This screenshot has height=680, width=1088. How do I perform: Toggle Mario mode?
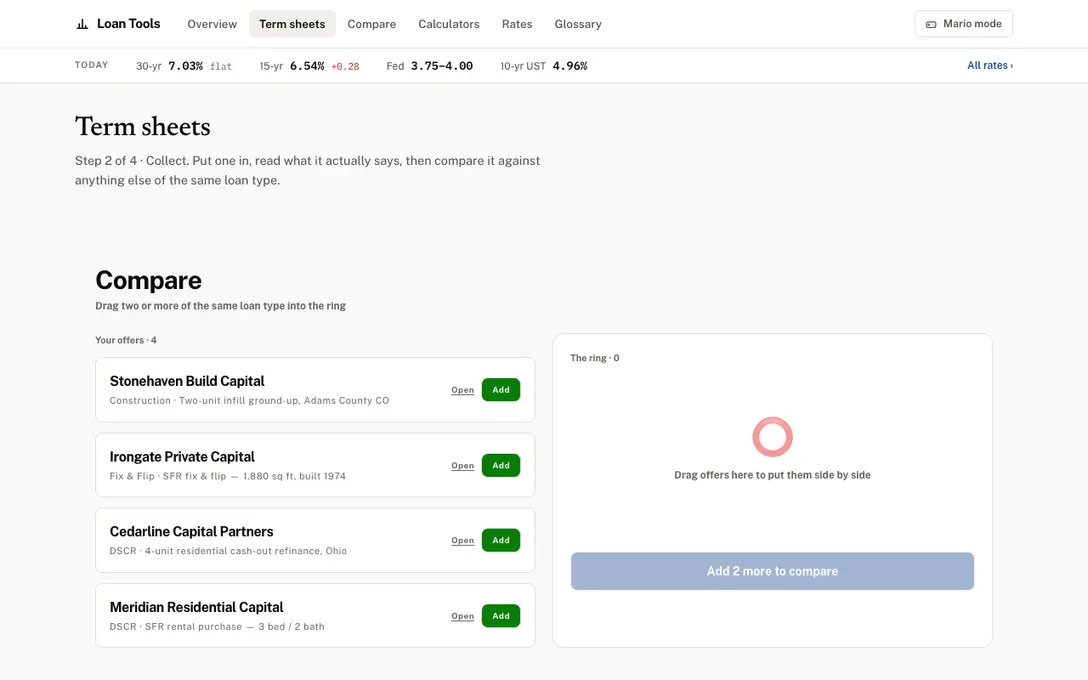pos(963,24)
